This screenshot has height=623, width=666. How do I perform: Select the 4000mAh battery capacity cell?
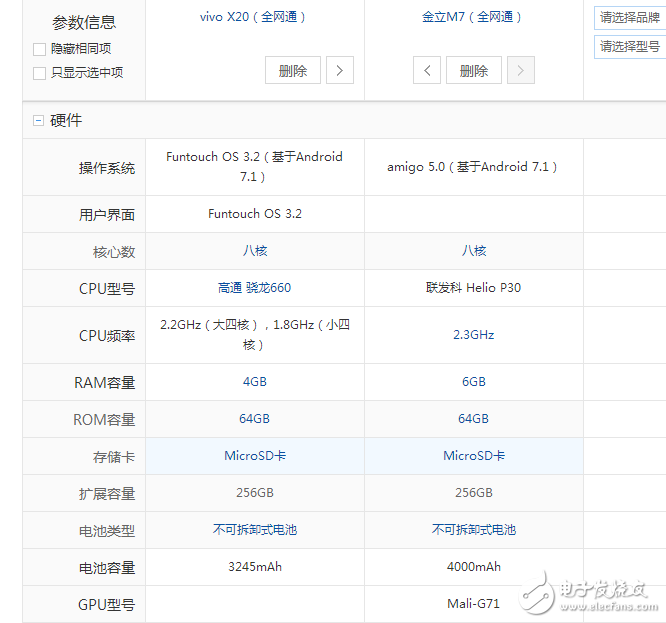click(x=474, y=567)
